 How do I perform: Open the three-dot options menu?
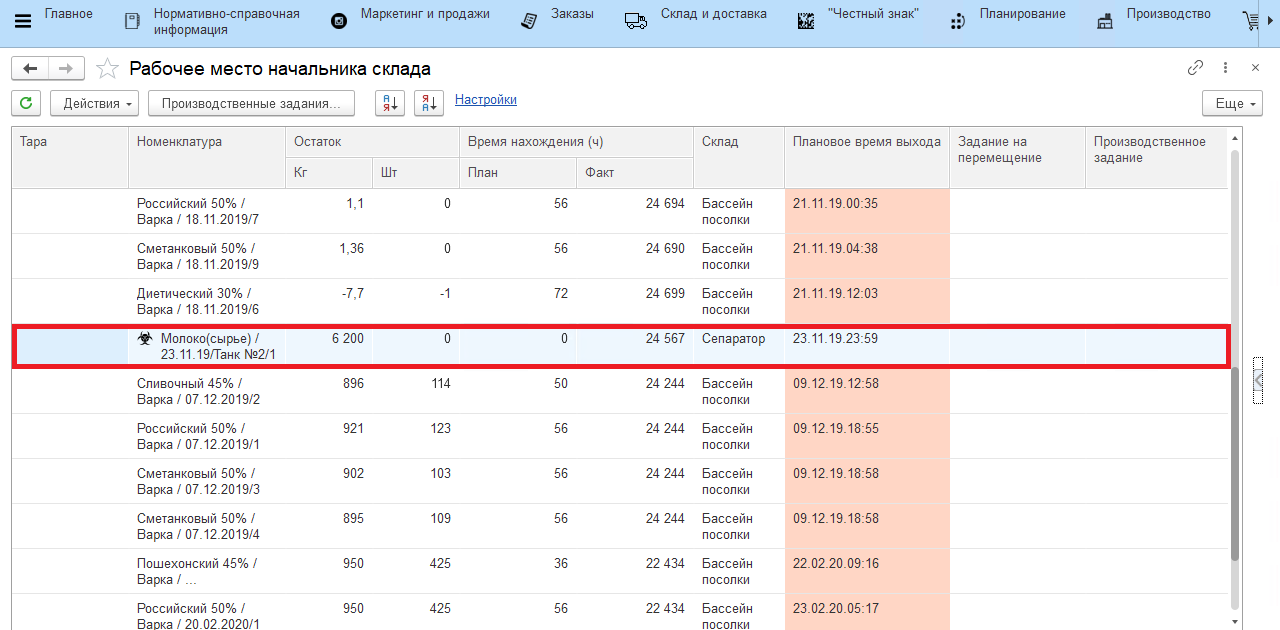tap(1225, 68)
